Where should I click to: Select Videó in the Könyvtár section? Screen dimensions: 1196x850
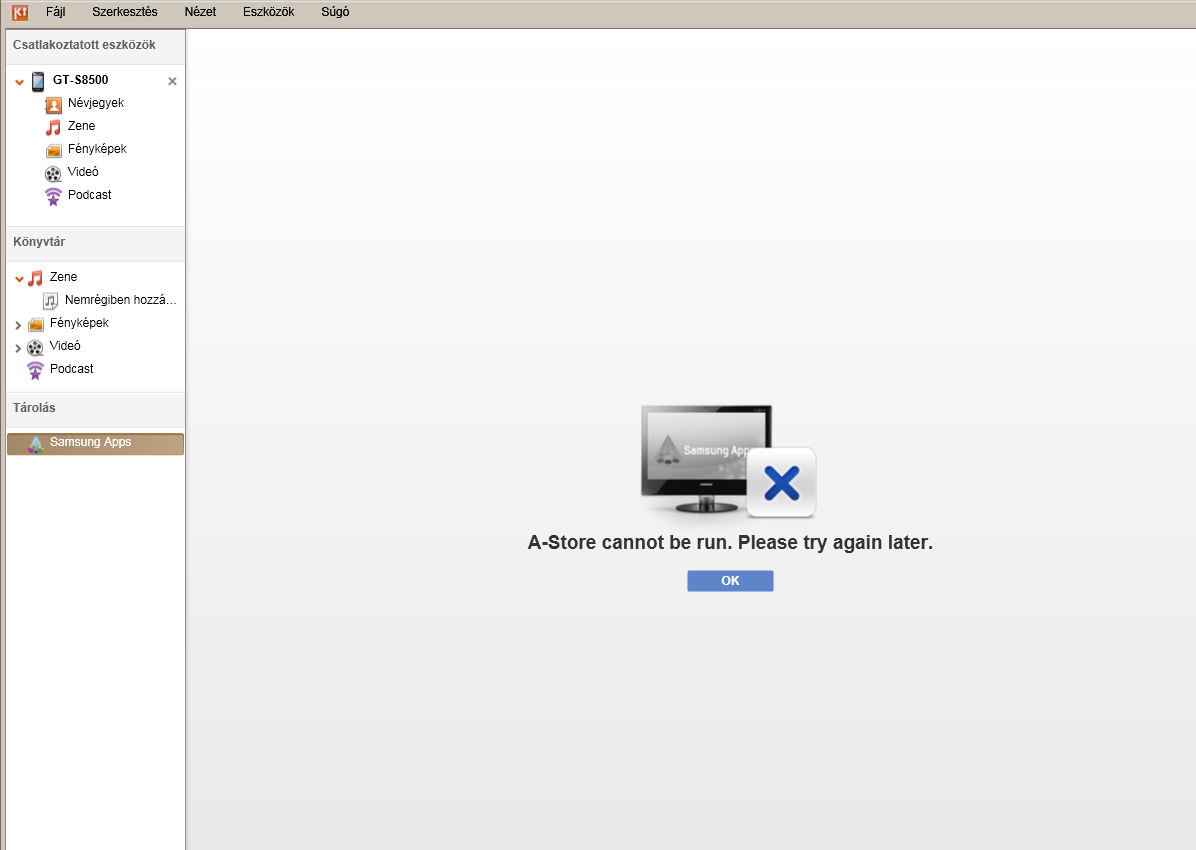65,346
